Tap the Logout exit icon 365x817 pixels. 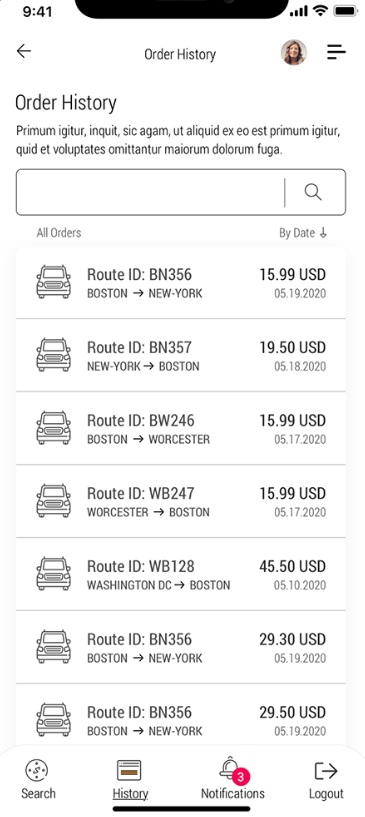(x=326, y=771)
